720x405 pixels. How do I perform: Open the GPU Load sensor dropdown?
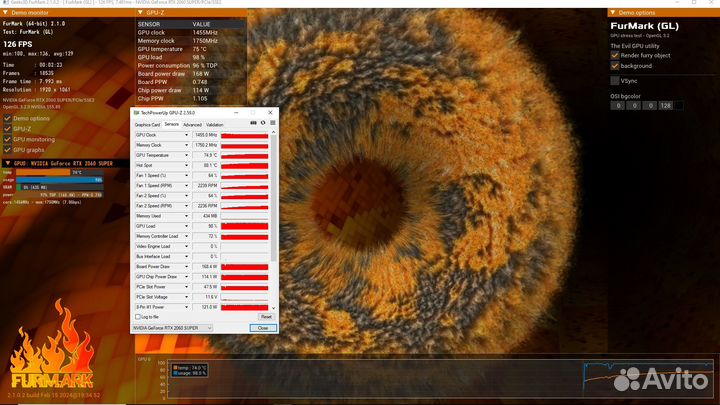point(186,226)
